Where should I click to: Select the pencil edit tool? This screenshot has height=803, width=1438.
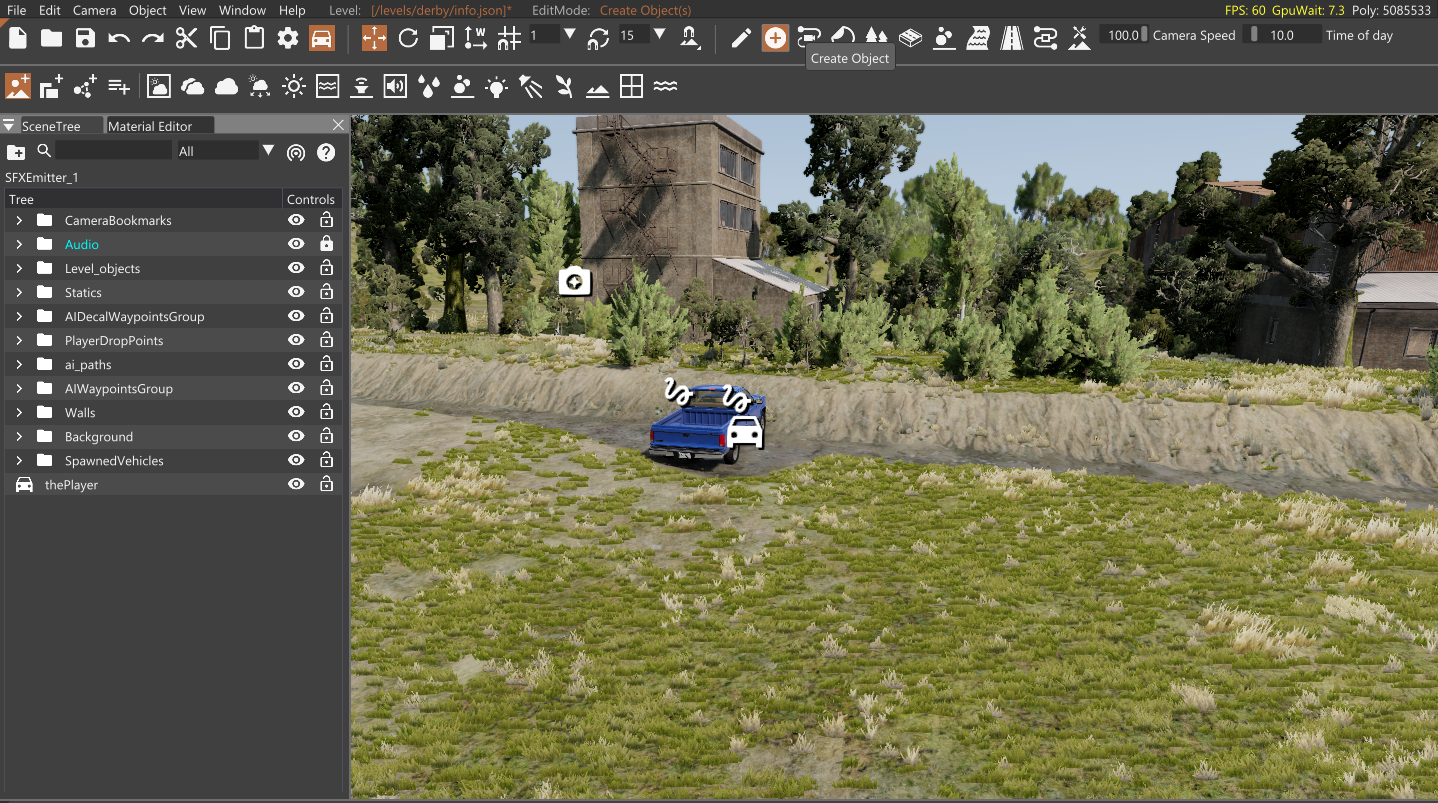[x=741, y=38]
